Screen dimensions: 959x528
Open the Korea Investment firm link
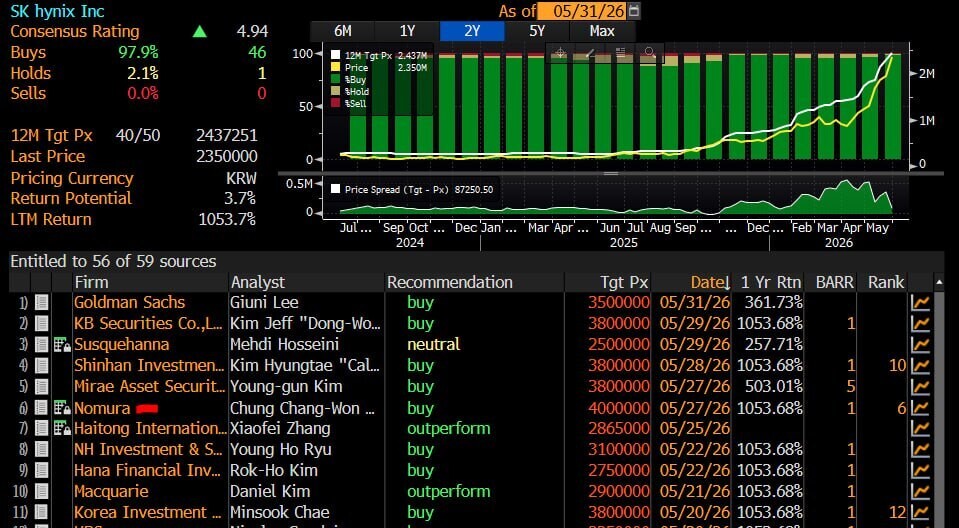click(x=147, y=512)
